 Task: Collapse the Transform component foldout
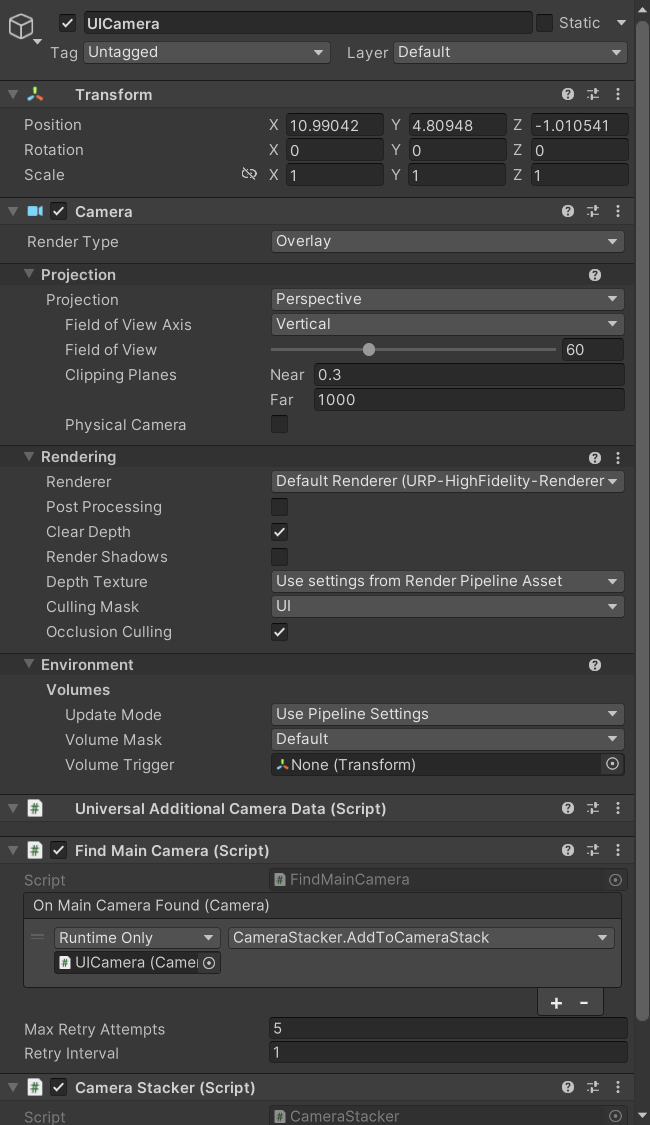(x=13, y=94)
